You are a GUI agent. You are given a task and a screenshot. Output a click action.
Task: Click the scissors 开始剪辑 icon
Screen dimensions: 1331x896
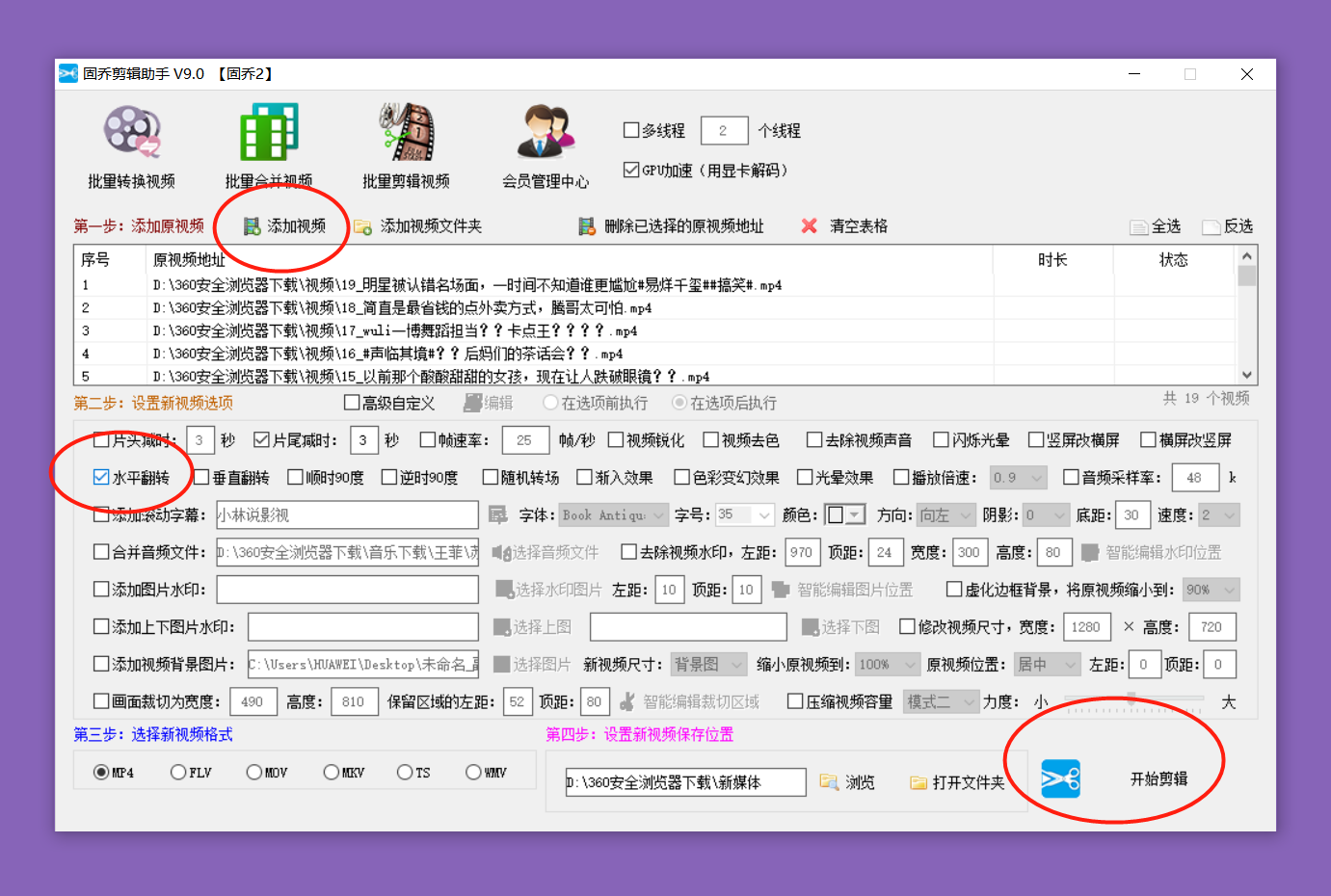(1060, 779)
